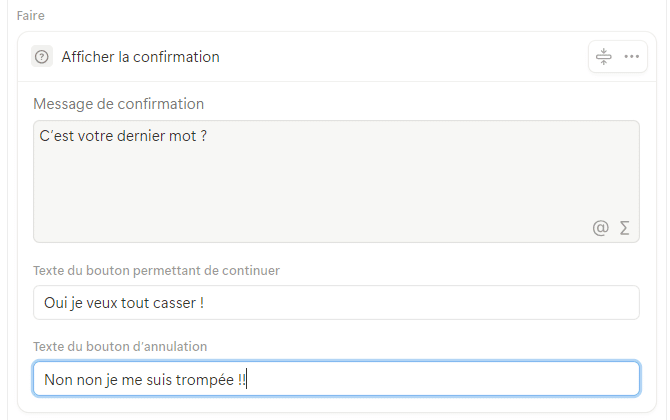Focus the cancel button text field
Viewport: 670px width, 420px height.
pyautogui.click(x=336, y=379)
